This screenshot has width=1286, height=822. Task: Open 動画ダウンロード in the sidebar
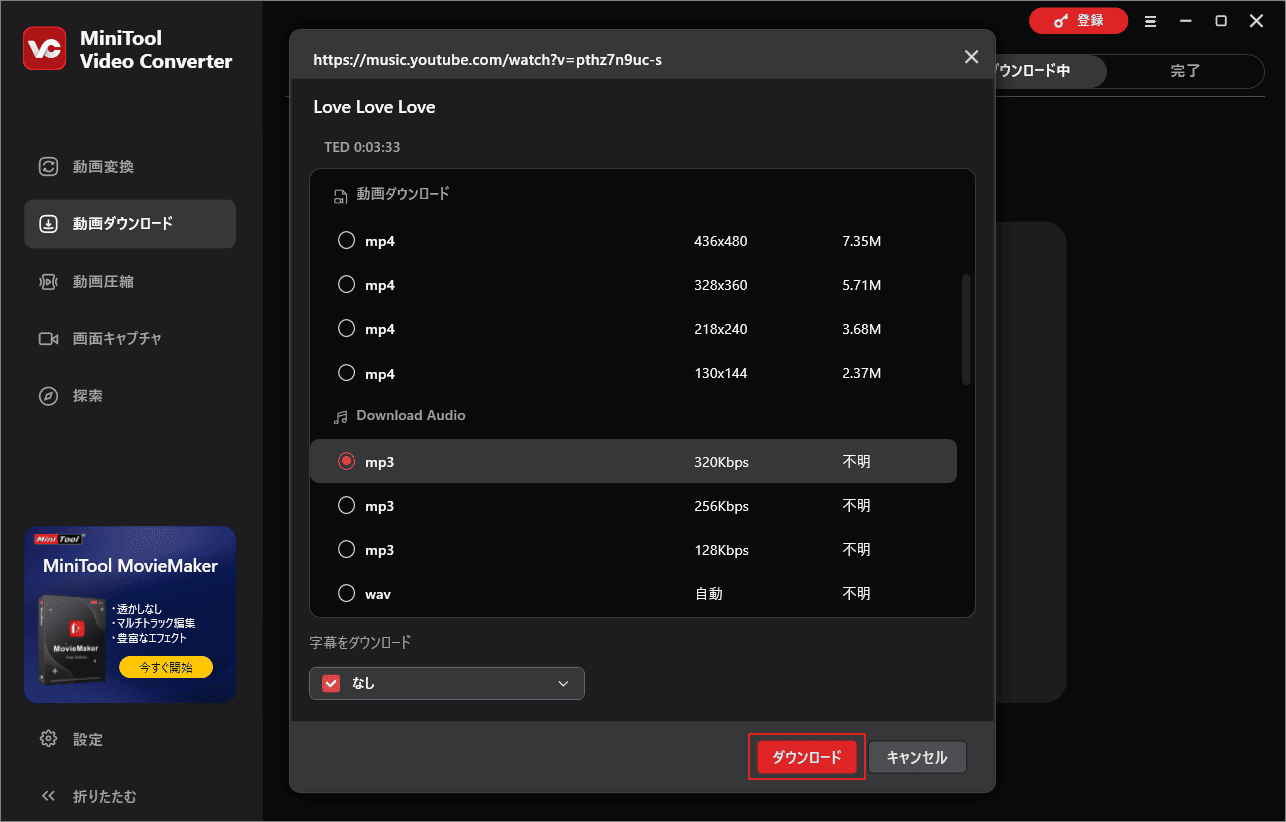pos(130,224)
